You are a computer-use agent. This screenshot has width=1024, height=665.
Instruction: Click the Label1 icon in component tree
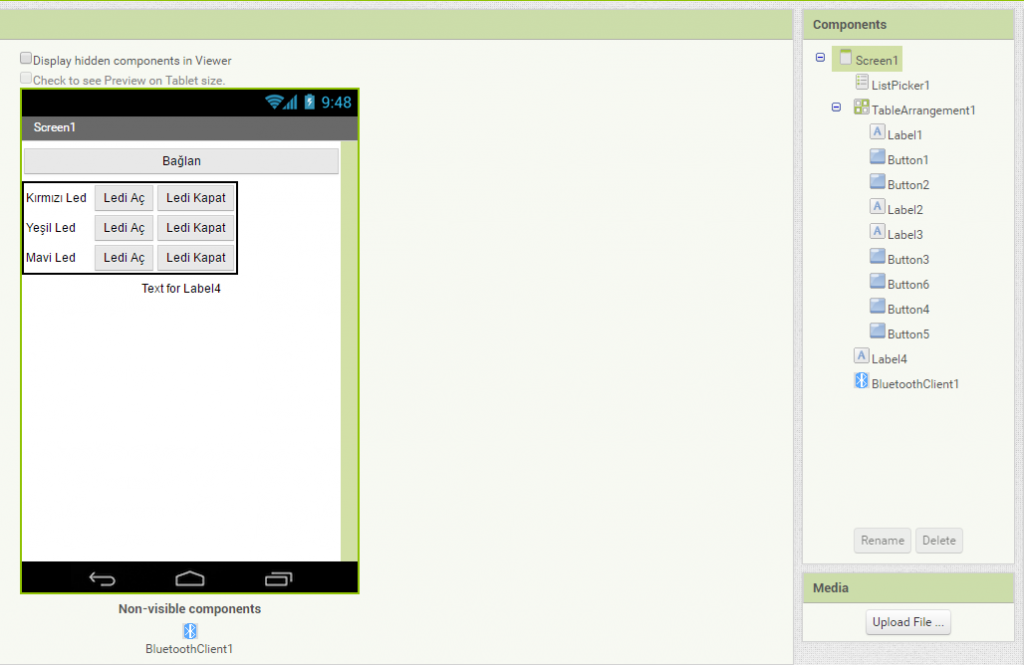click(877, 132)
